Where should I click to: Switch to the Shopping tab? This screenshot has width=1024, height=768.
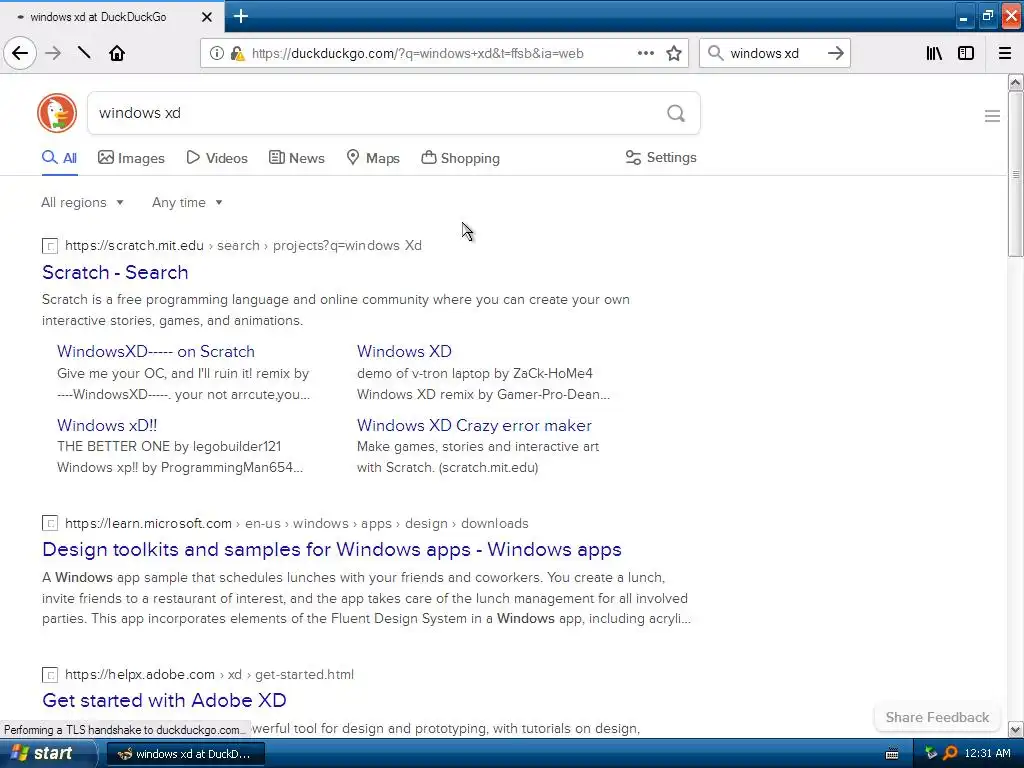pyautogui.click(x=460, y=158)
